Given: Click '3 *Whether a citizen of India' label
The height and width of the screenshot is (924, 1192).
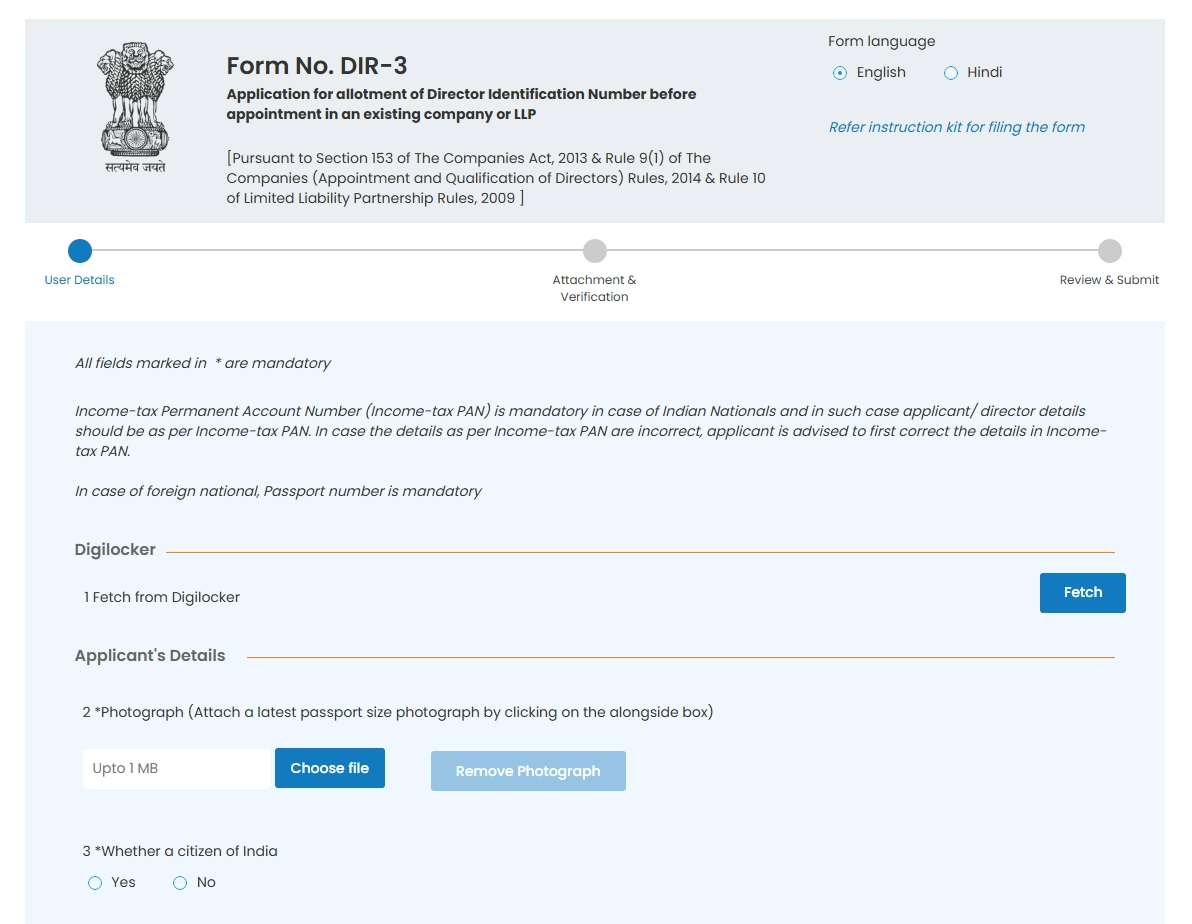Looking at the screenshot, I should 179,851.
